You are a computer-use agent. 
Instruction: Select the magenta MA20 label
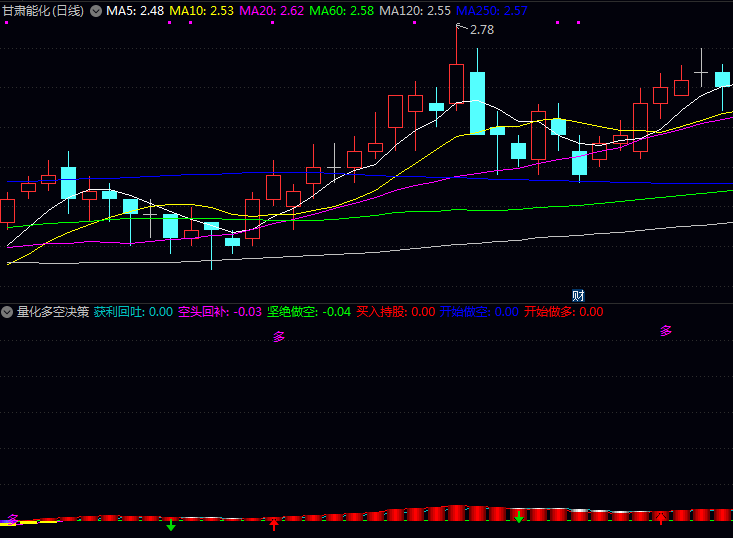[271, 11]
